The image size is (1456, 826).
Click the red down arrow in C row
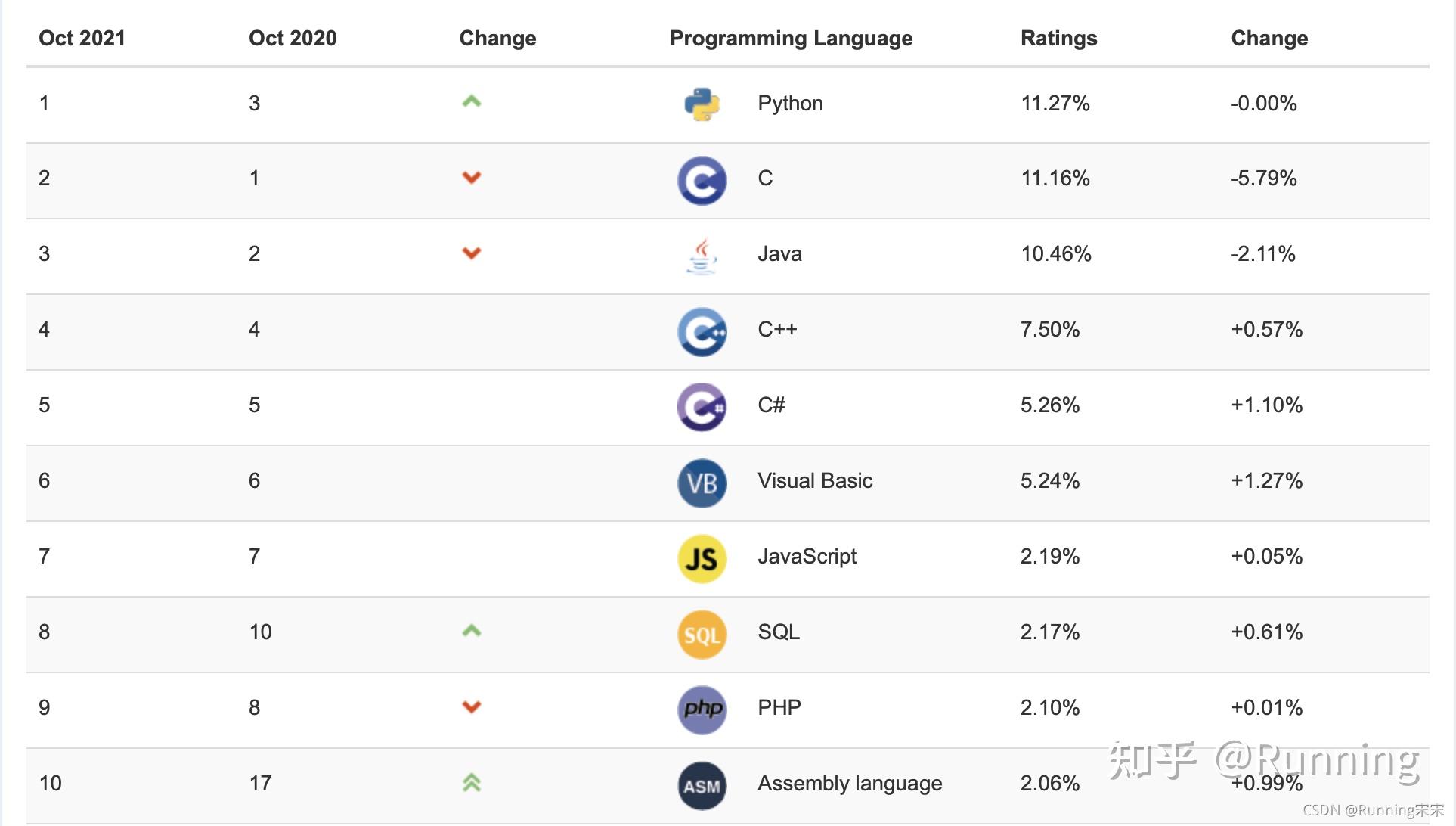[x=472, y=178]
